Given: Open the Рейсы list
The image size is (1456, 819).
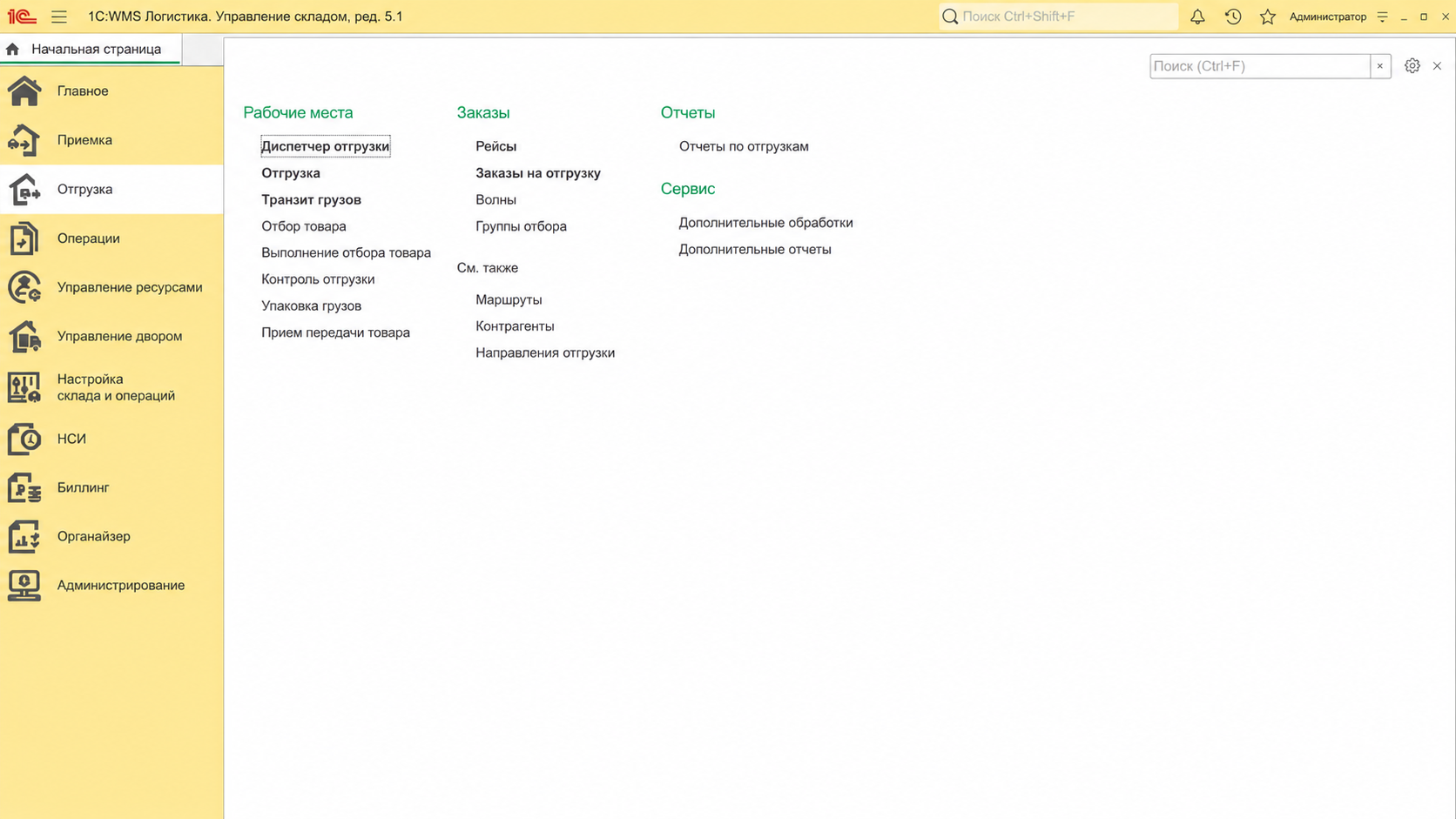Looking at the screenshot, I should pos(496,146).
